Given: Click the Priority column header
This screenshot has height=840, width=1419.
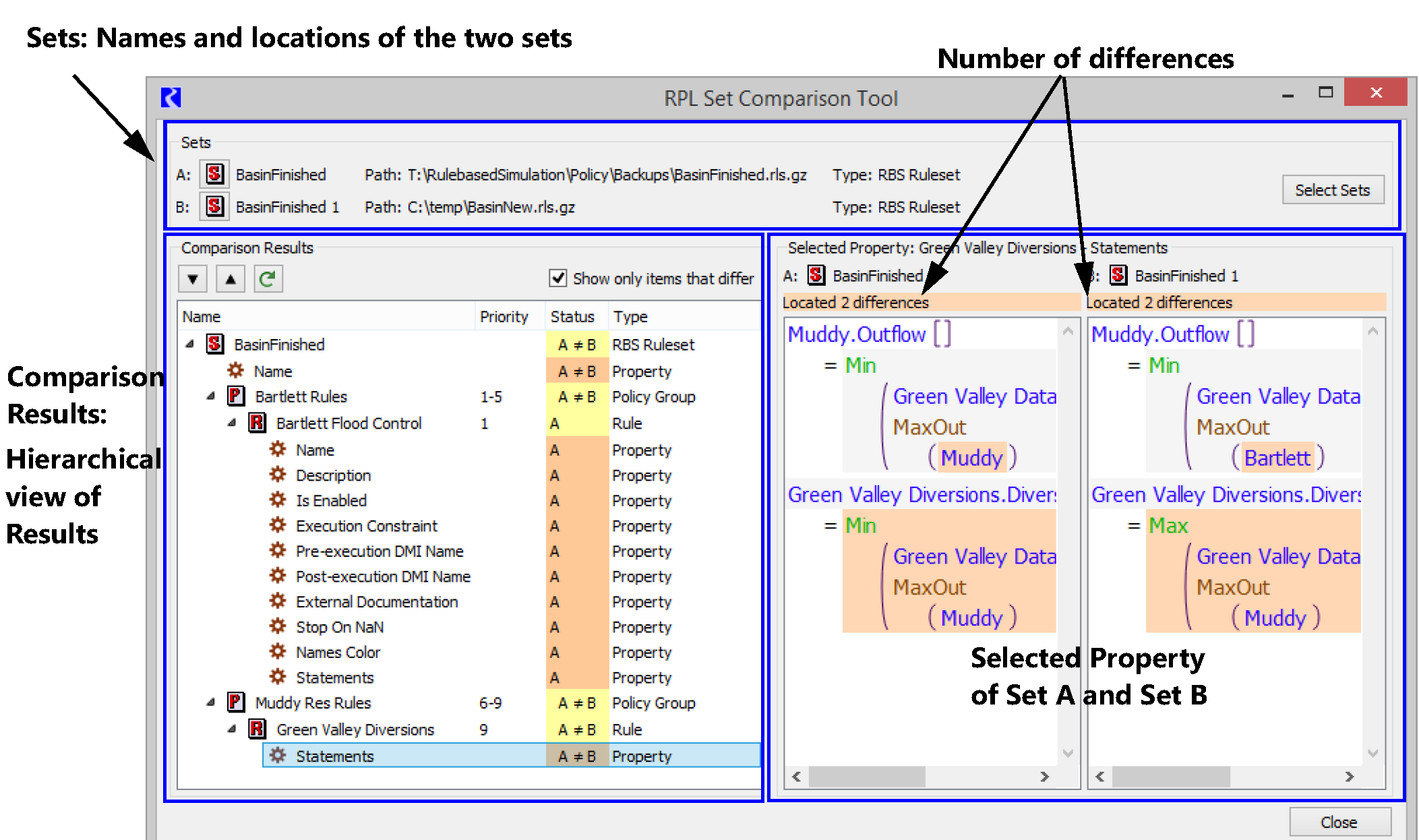Looking at the screenshot, I should pos(510,316).
